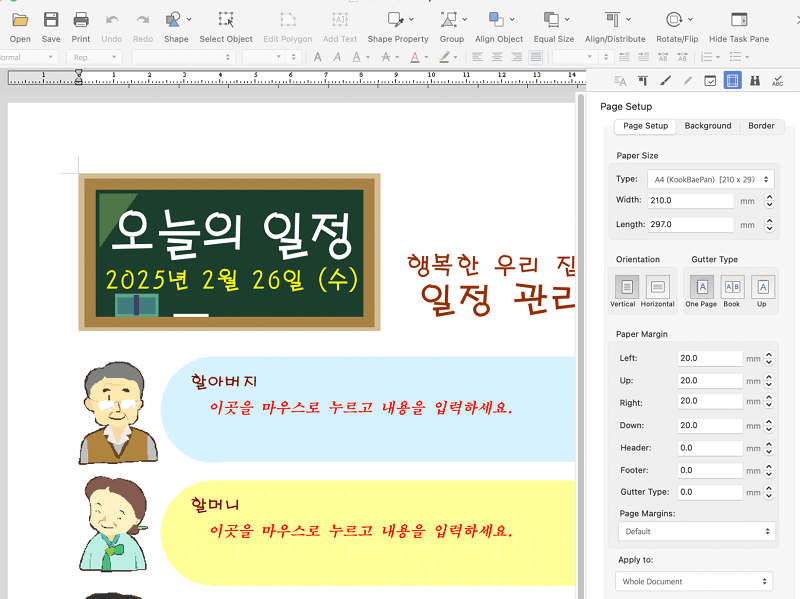Switch to the Background tab
Image resolution: width=800 pixels, height=599 pixels.
coord(708,126)
